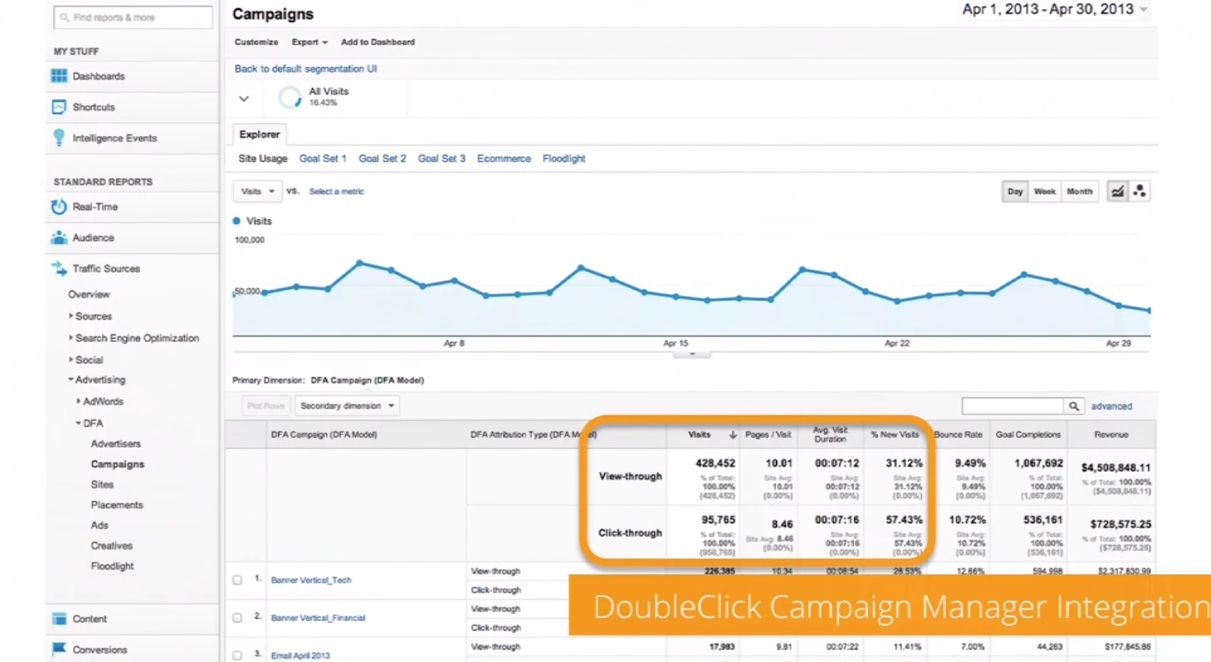Click the Customize button

click(x=256, y=42)
